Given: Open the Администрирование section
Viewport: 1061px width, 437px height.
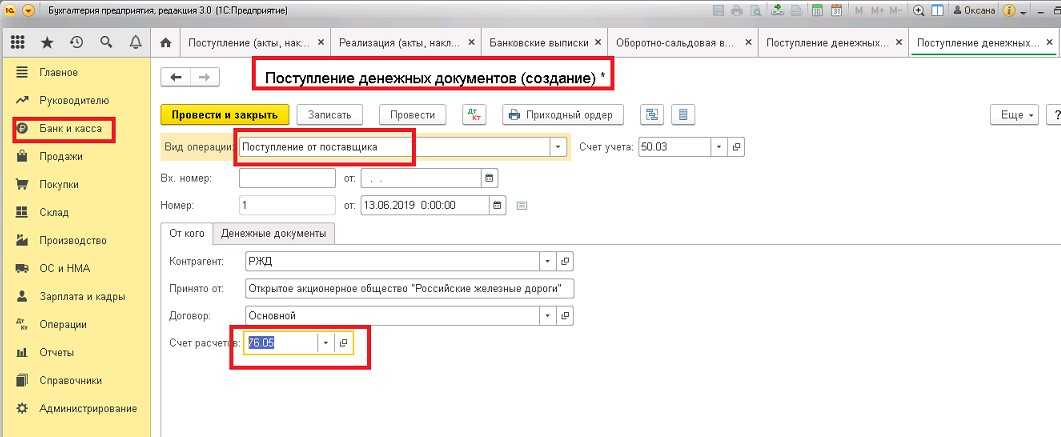Looking at the screenshot, I should [x=88, y=409].
